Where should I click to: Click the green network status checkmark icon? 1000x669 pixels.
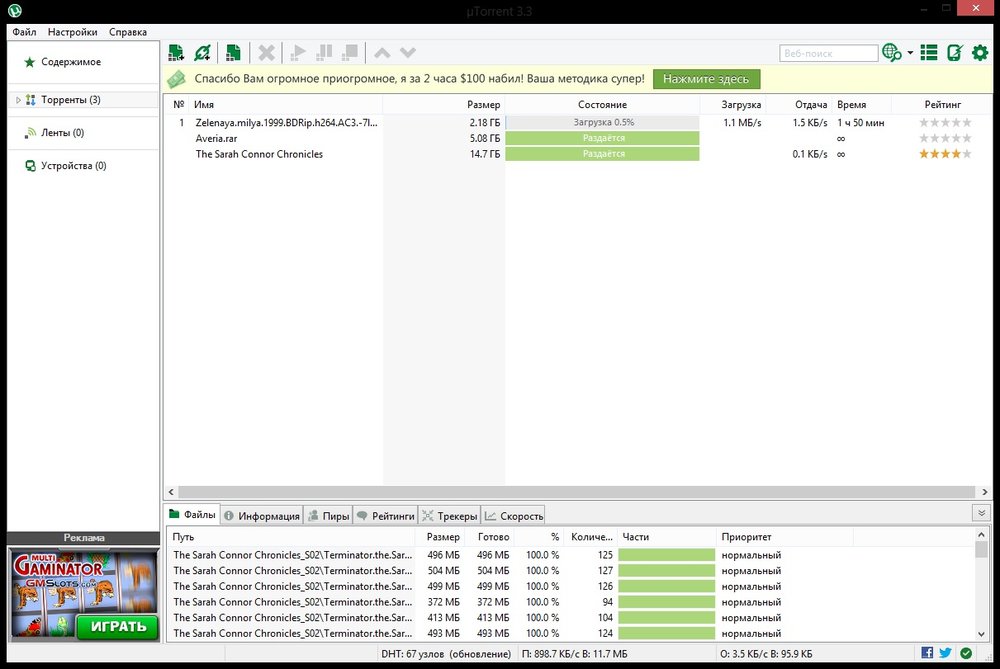[x=966, y=653]
